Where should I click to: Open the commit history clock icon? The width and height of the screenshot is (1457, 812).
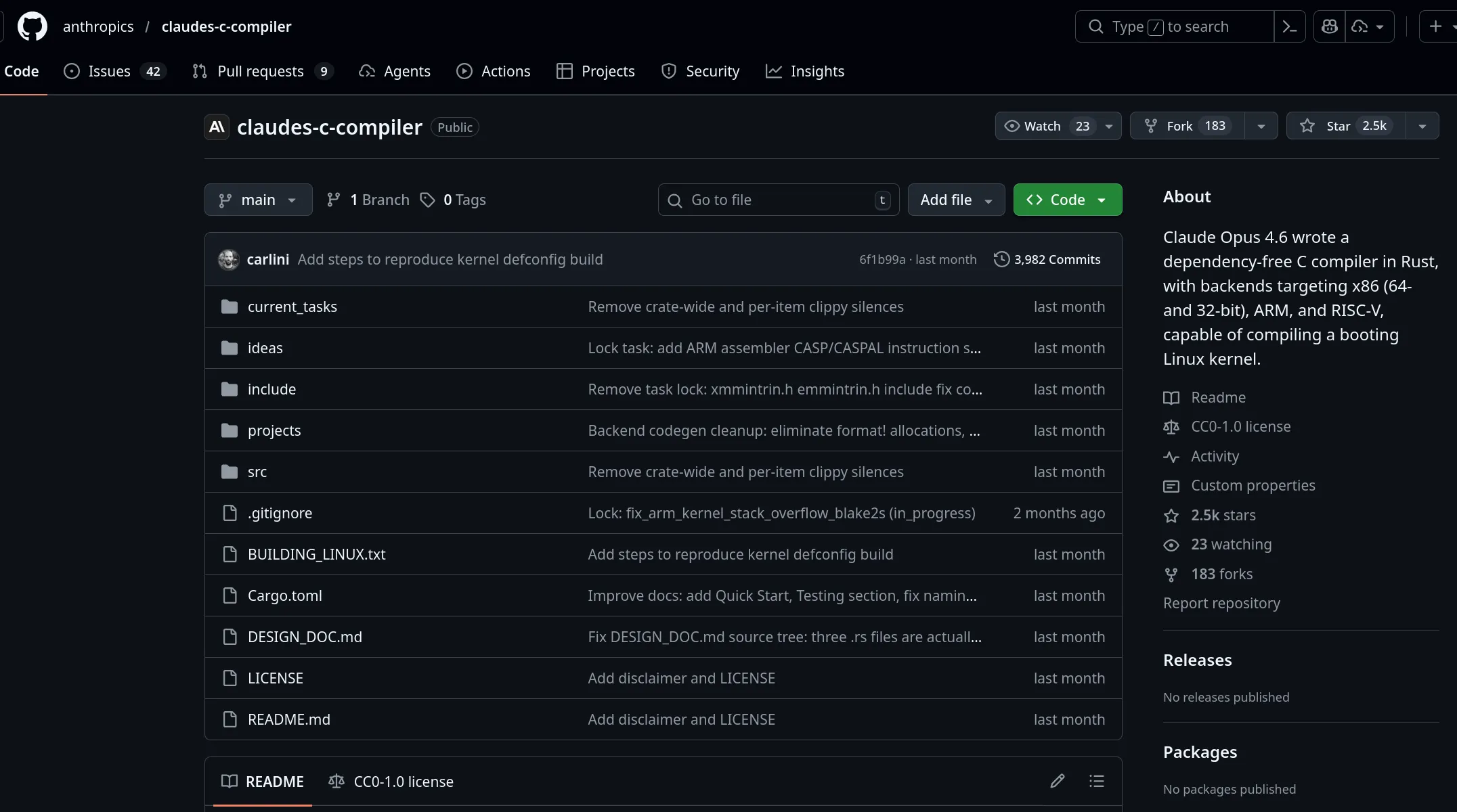(1001, 259)
